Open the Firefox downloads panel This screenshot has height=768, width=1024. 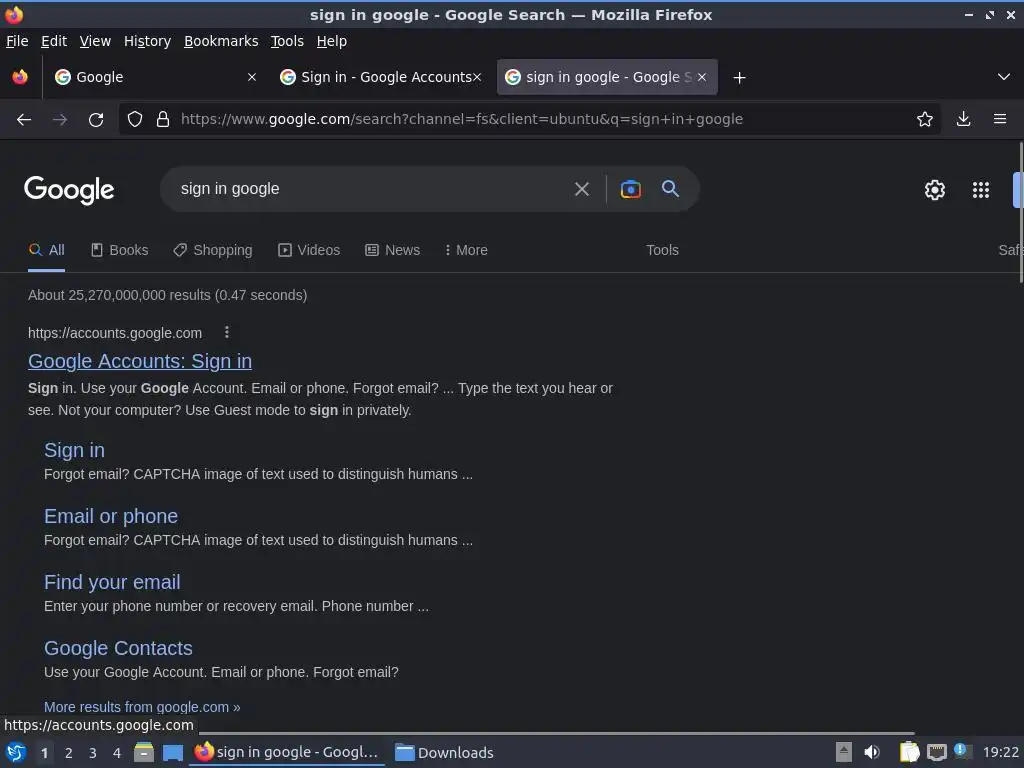[x=963, y=119]
